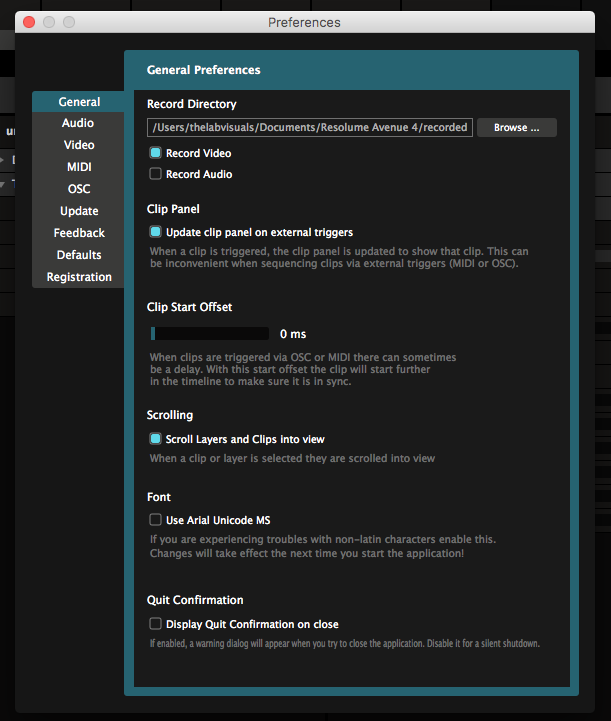Enable the Record Audio checkbox

(155, 174)
